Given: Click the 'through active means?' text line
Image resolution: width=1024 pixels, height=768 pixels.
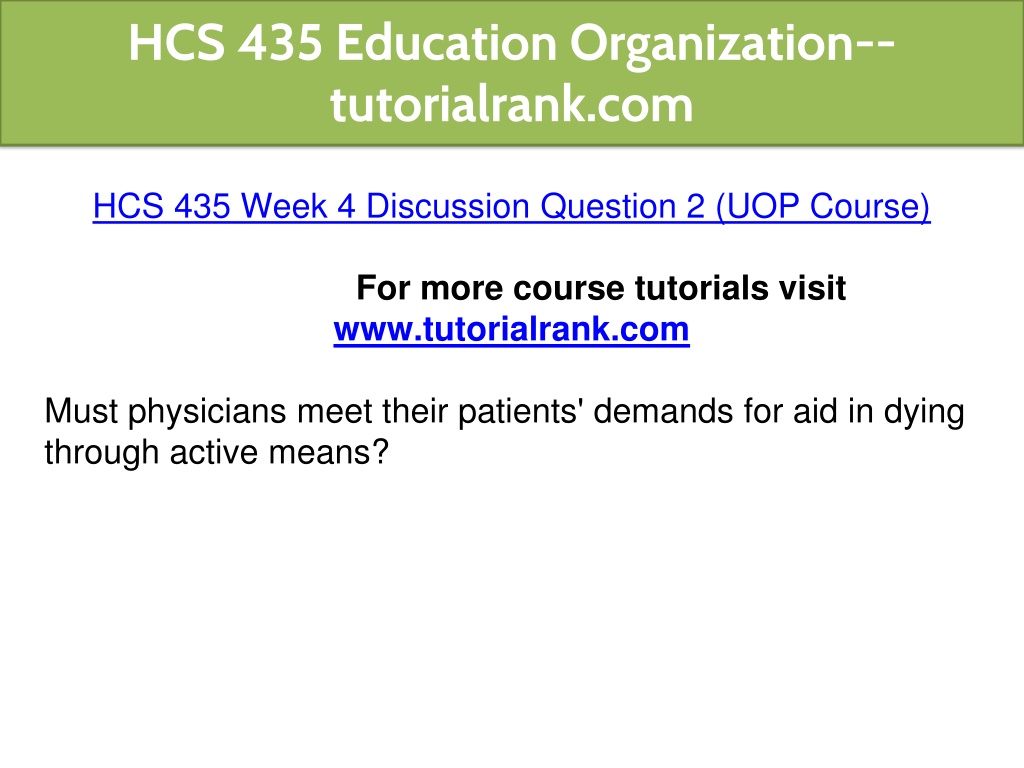Looking at the screenshot, I should click(x=216, y=452).
